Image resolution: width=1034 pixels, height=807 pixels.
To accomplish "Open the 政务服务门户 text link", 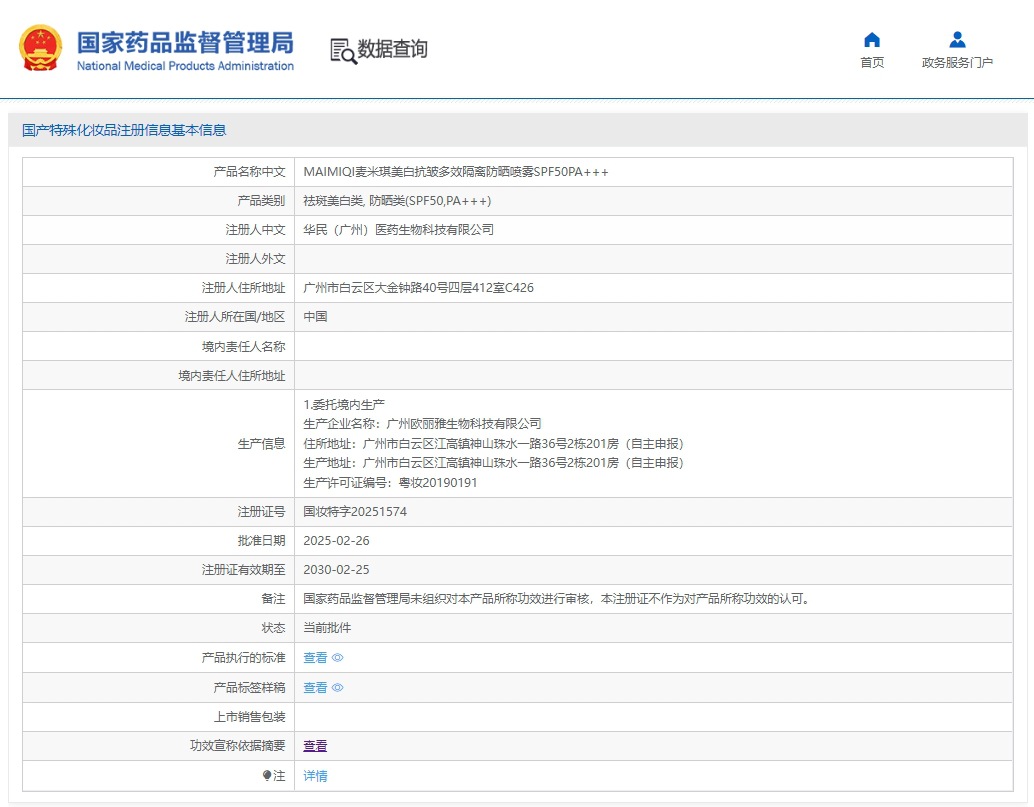I will click(957, 63).
